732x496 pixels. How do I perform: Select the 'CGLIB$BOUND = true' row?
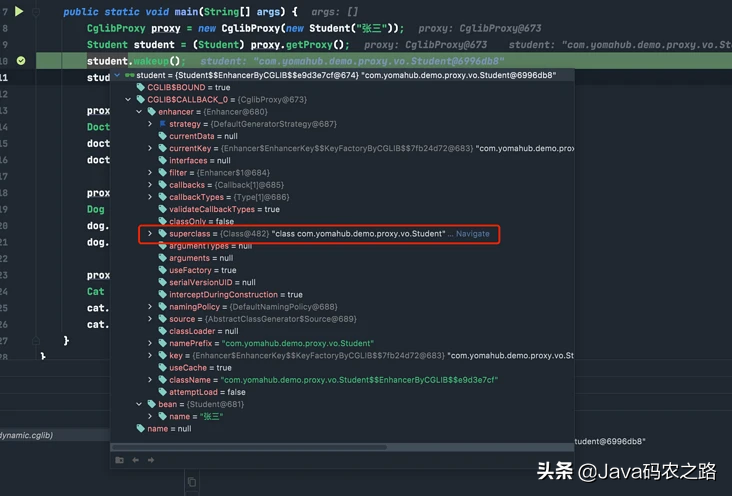pyautogui.click(x=342, y=87)
